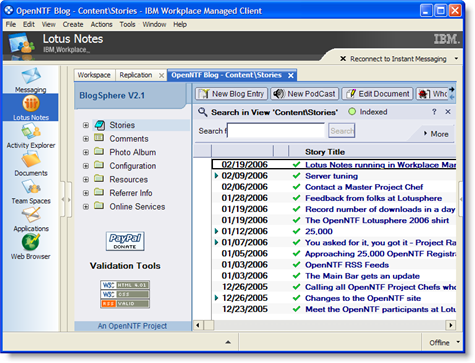Open the Create menu

pos(73,24)
